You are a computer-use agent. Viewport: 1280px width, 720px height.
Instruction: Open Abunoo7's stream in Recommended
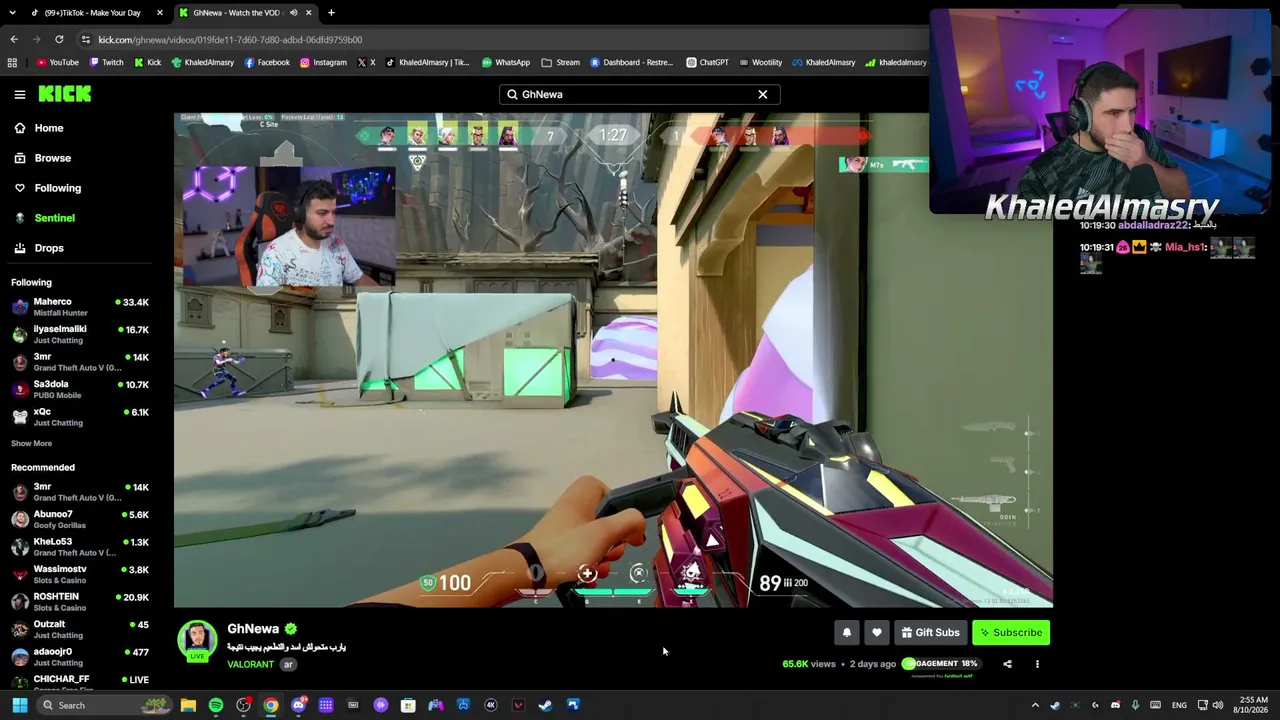click(80, 519)
